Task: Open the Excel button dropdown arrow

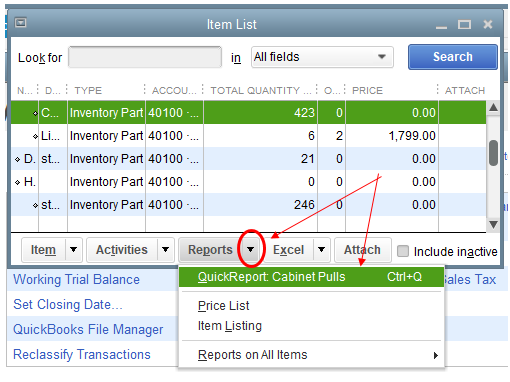Action: 321,249
